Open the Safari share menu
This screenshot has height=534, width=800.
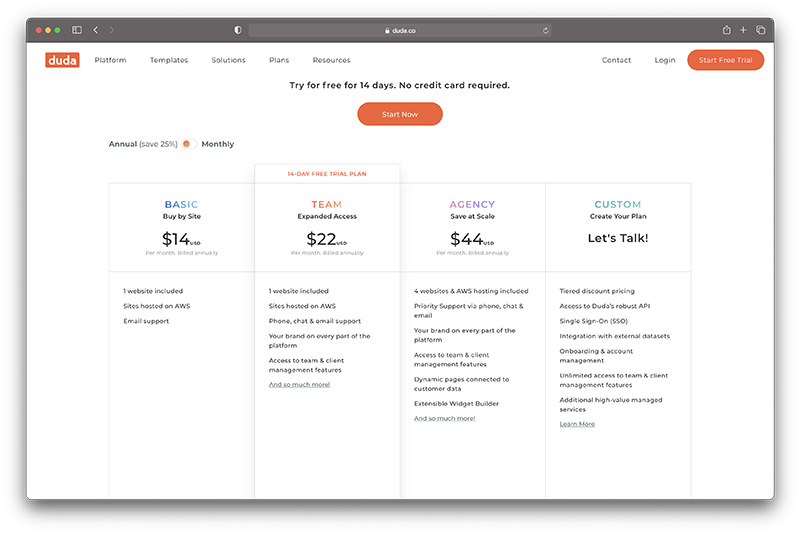click(727, 30)
